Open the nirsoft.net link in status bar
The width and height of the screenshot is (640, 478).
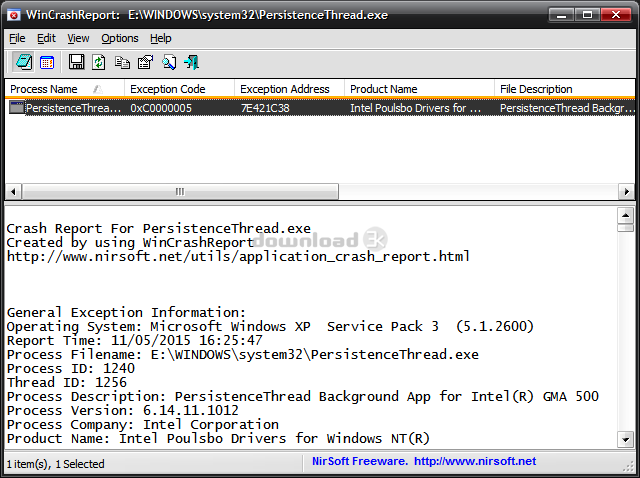(475, 461)
